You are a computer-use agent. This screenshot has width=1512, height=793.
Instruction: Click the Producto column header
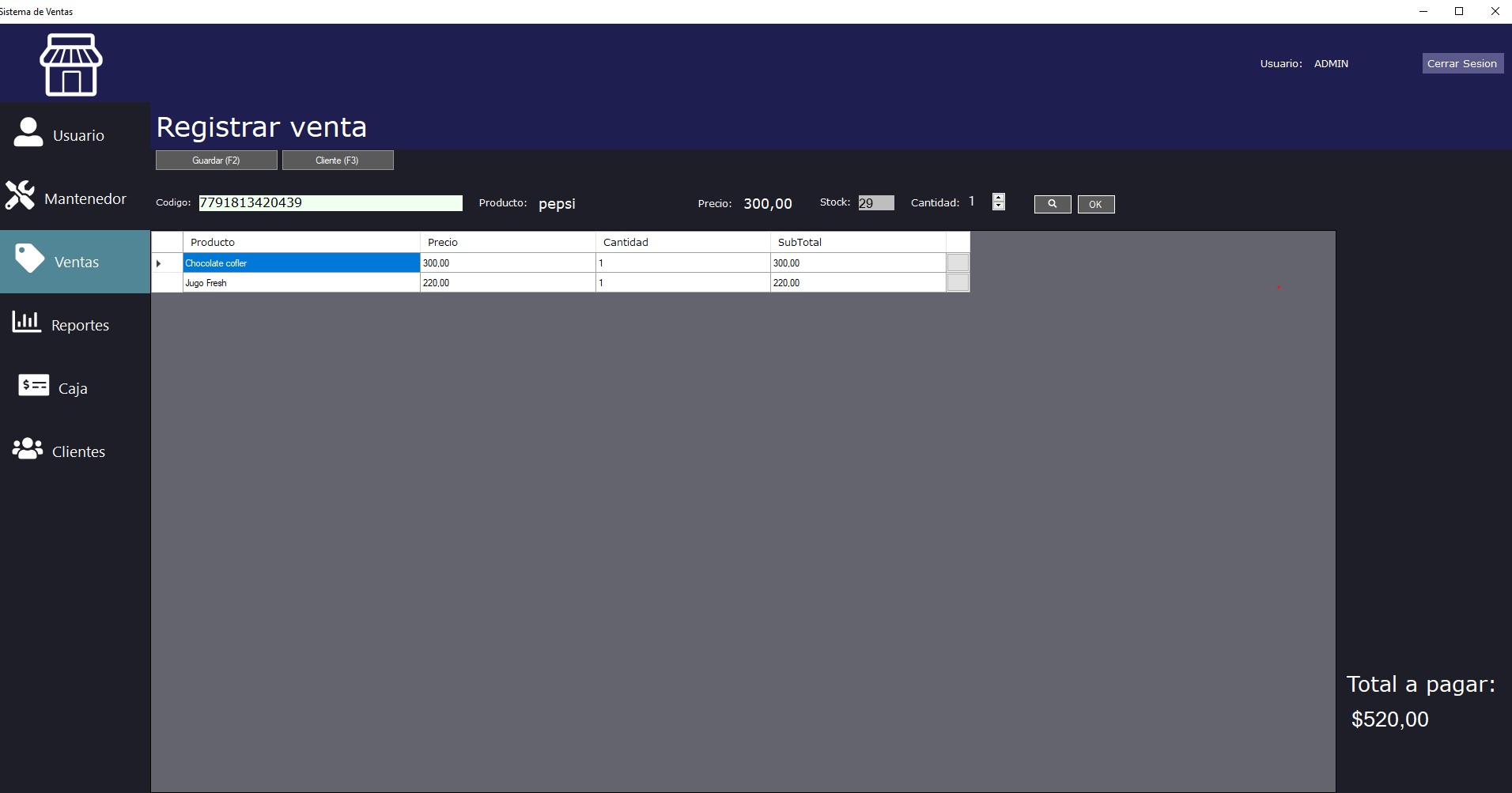click(x=301, y=242)
